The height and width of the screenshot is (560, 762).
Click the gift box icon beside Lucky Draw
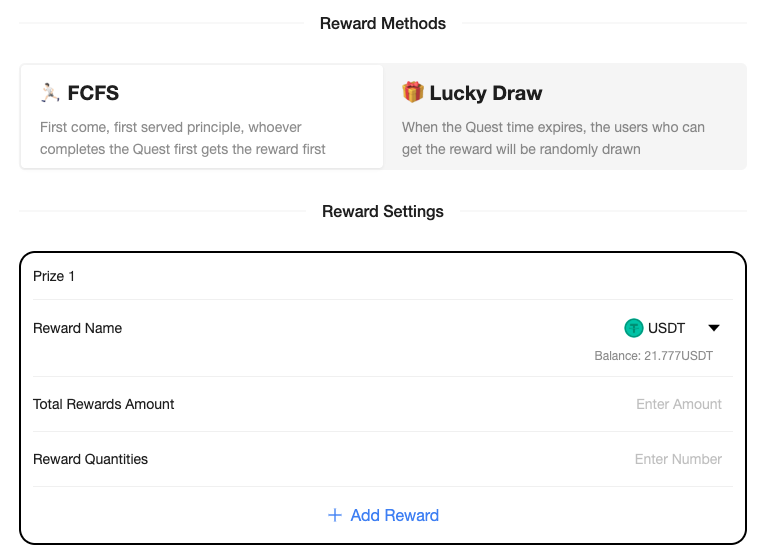(413, 93)
